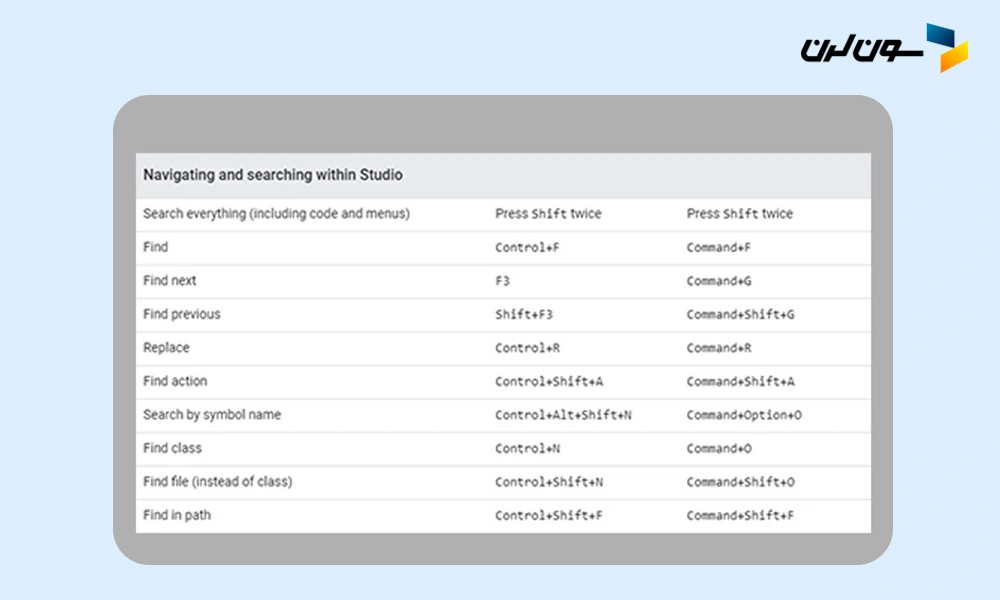Screen dimensions: 1000x600
Task: Select the 'Find in path' row label
Action: click(x=177, y=515)
